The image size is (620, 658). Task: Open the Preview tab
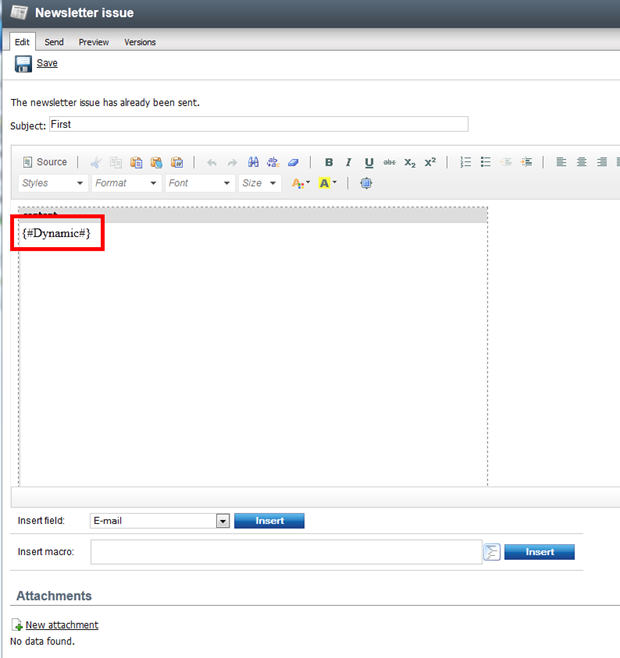(x=94, y=42)
